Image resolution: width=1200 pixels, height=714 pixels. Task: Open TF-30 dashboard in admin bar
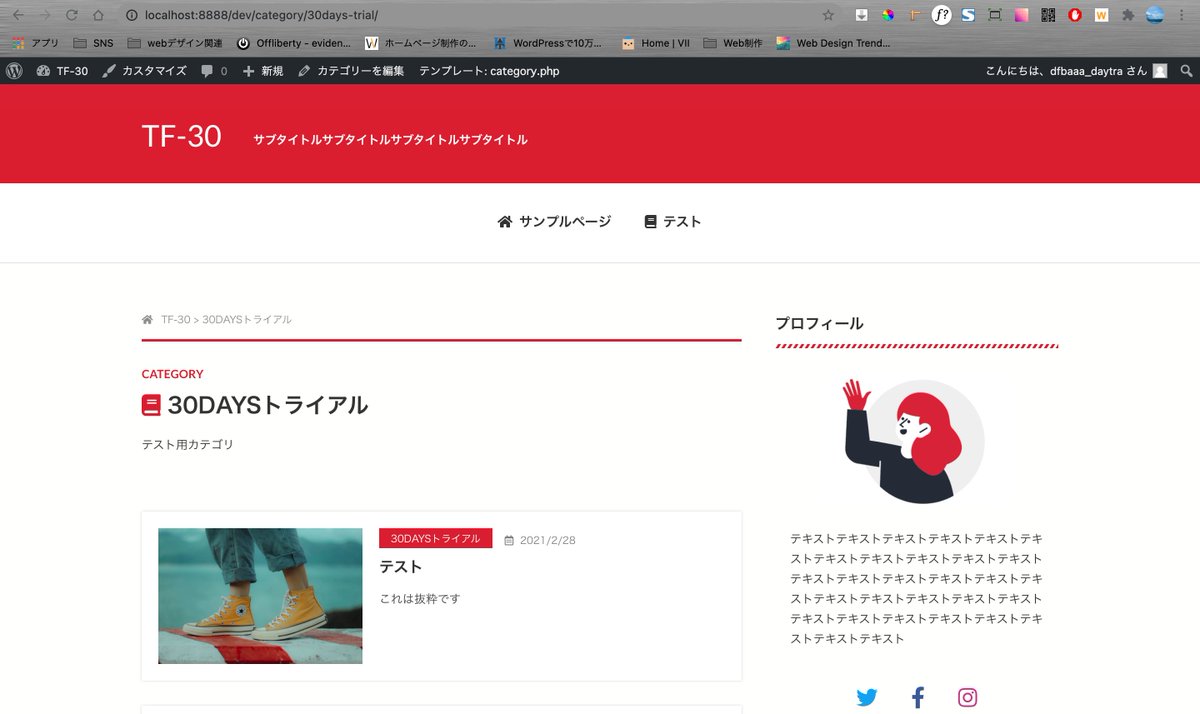[x=62, y=71]
